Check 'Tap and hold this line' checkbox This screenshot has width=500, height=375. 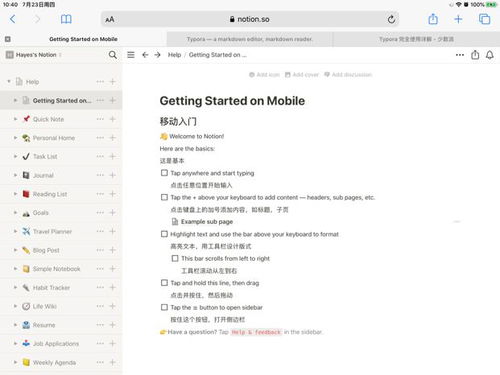point(164,283)
